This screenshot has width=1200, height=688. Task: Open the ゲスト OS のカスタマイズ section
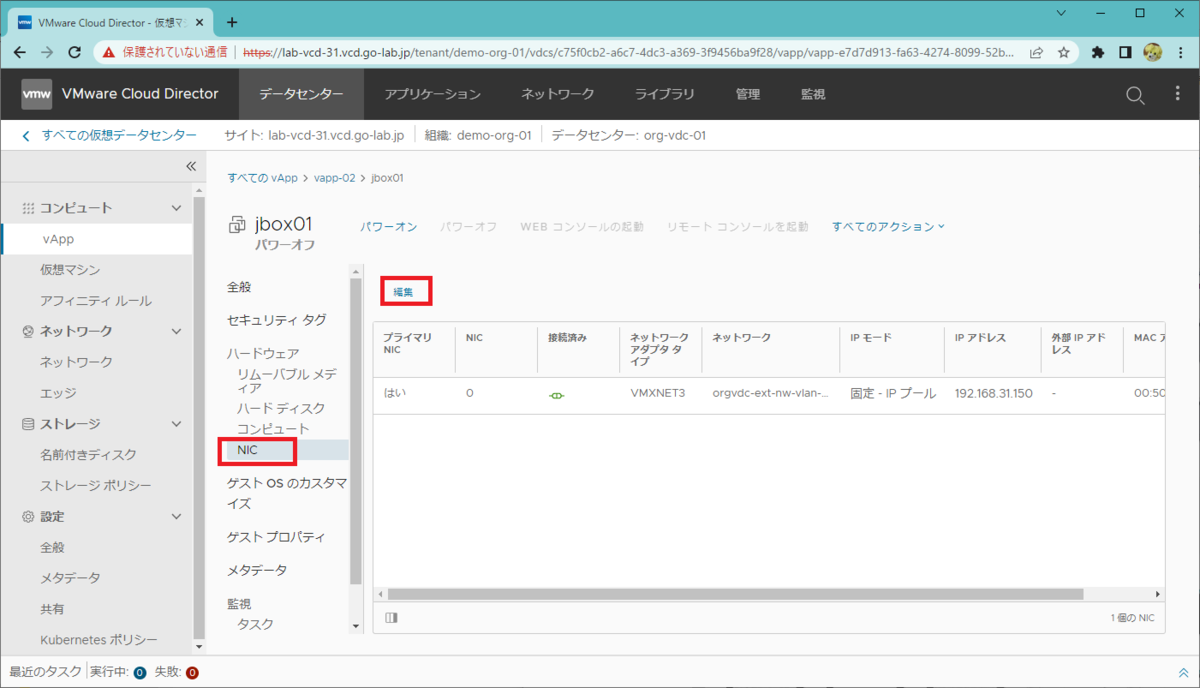pos(287,493)
